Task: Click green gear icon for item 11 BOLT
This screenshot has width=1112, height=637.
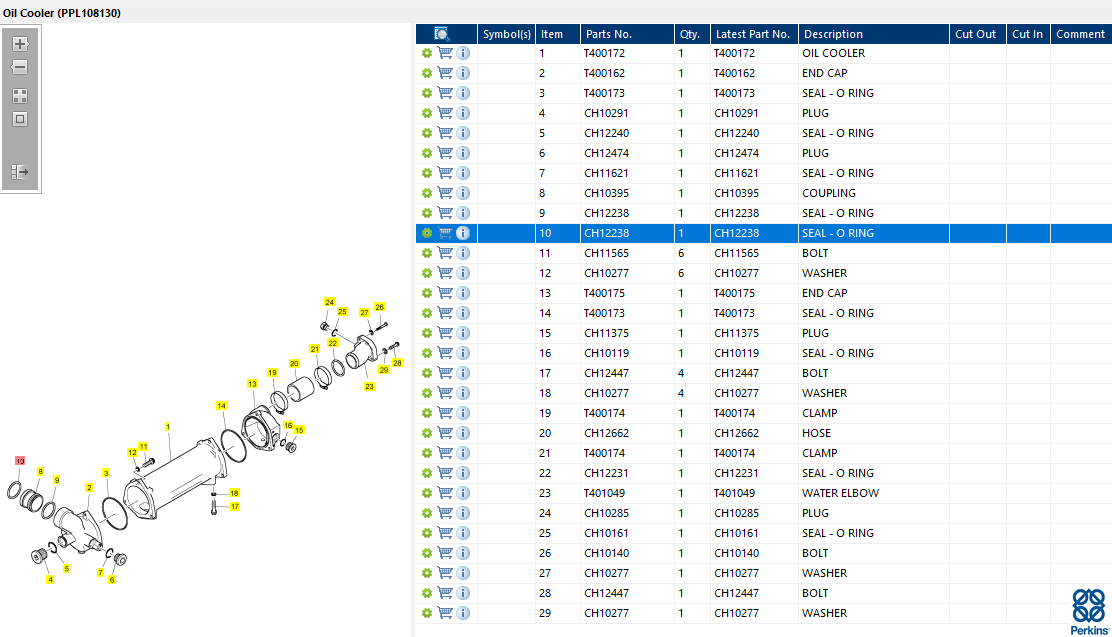Action: (x=427, y=253)
